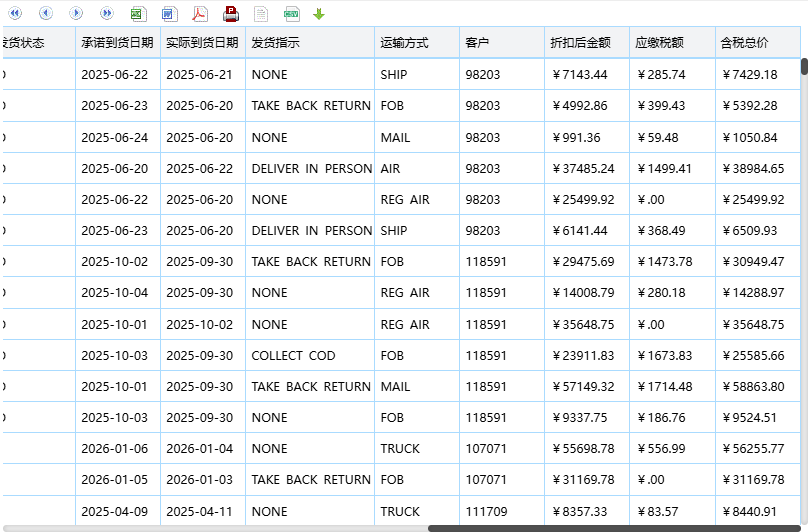808x532 pixels.
Task: Go to the next report page
Action: (x=76, y=13)
